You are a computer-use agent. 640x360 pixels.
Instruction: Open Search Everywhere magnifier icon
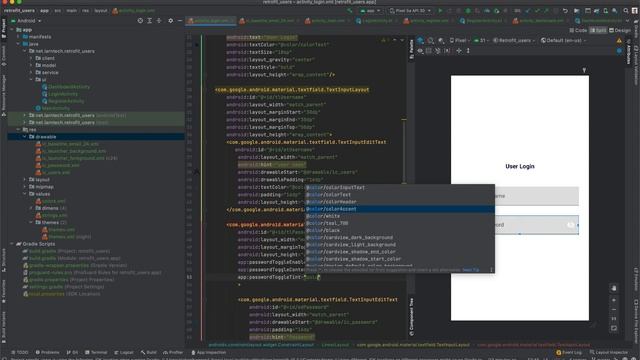click(626, 11)
